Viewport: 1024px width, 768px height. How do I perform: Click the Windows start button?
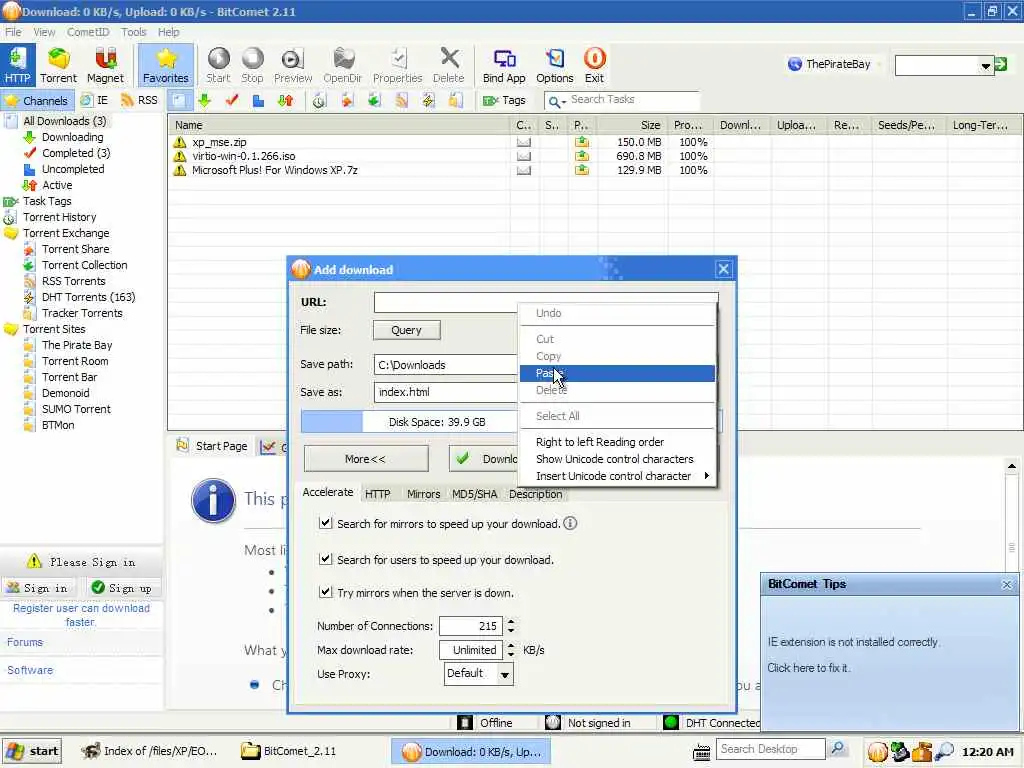coord(31,751)
